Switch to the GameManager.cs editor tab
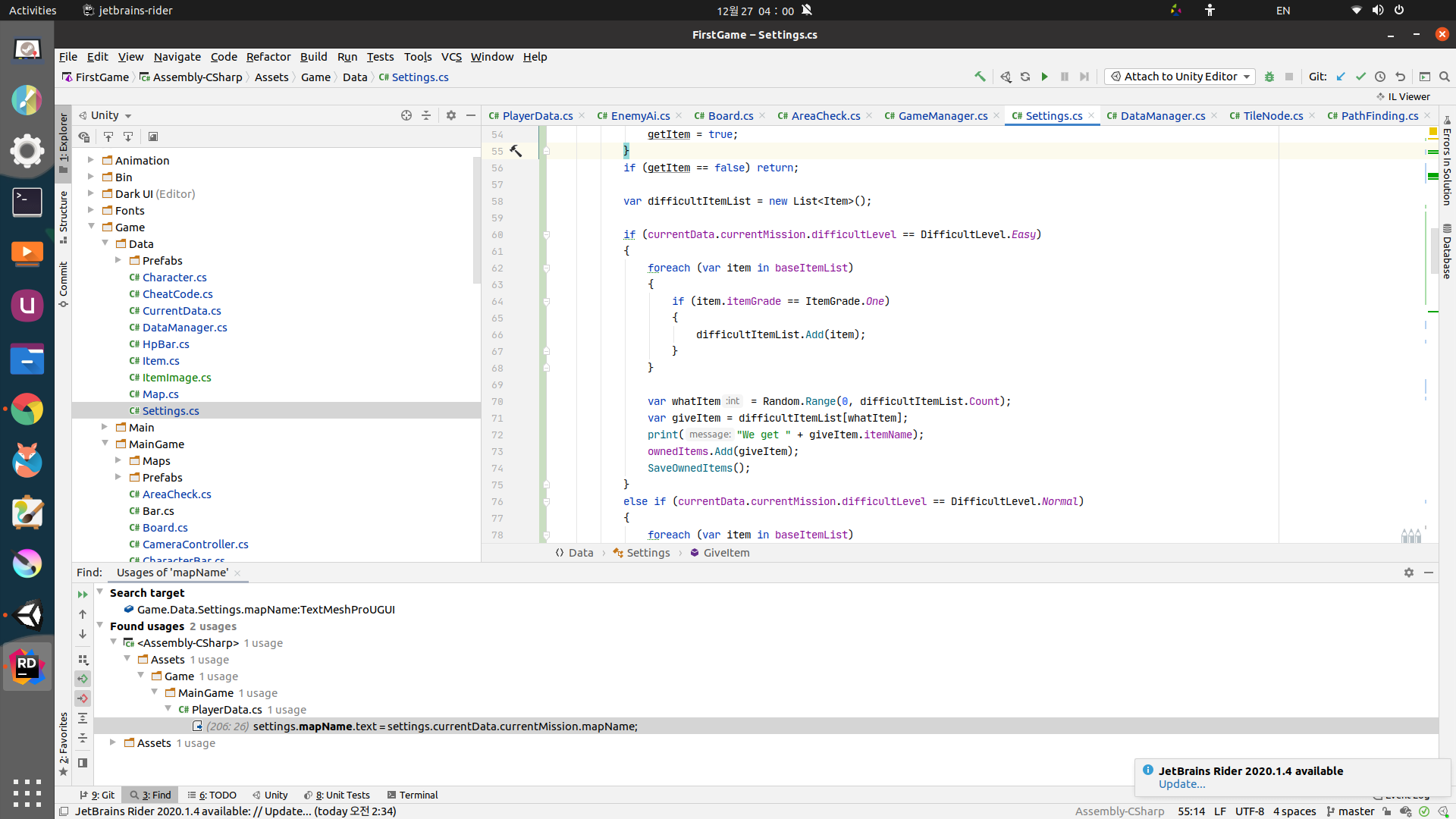Viewport: 1456px width, 819px height. (x=943, y=115)
